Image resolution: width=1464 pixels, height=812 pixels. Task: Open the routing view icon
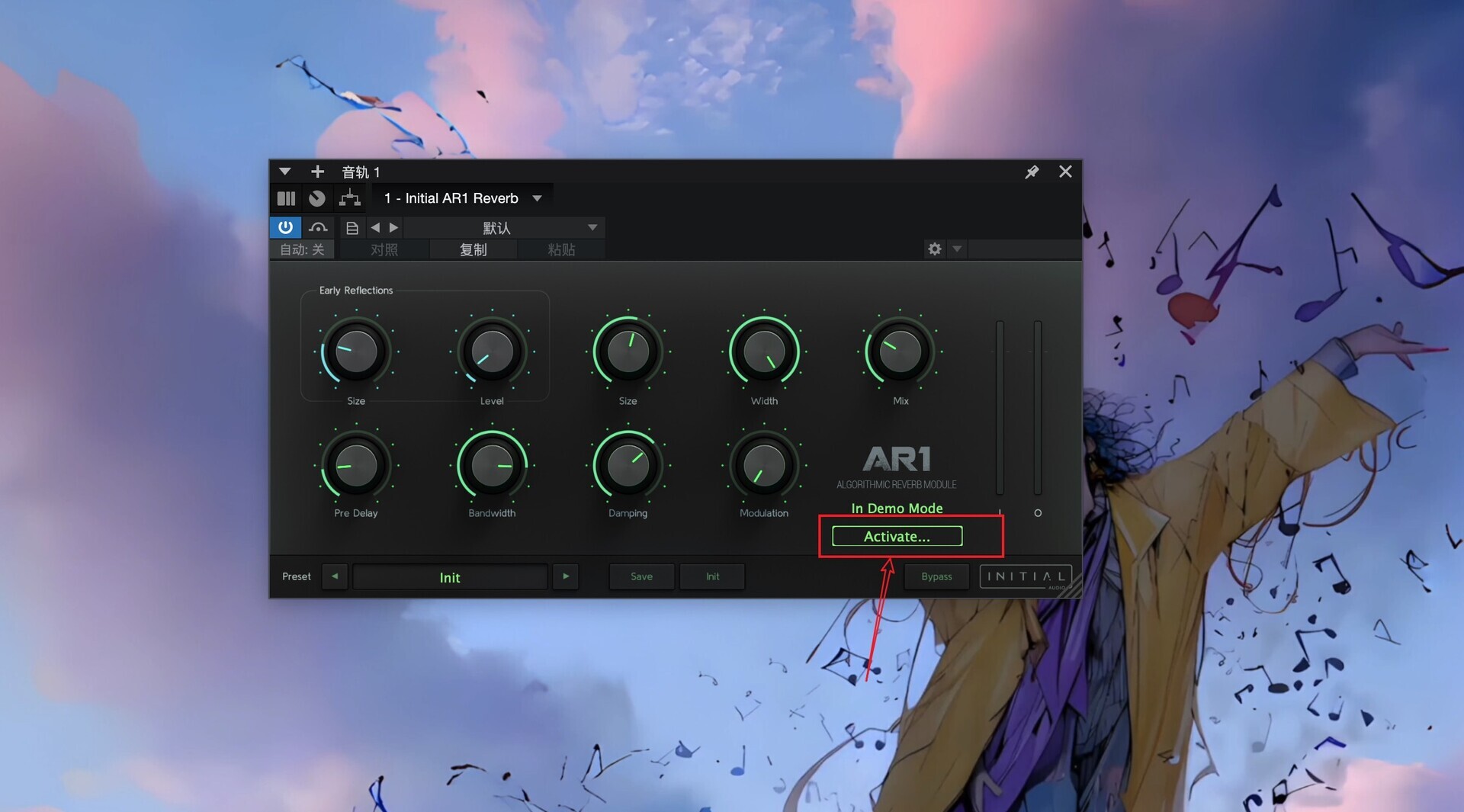[350, 198]
